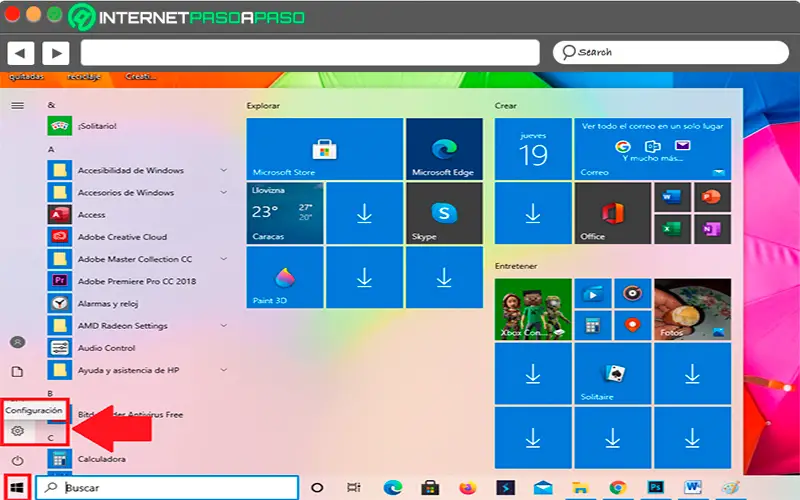Expand Accesorios de Windows folder
The height and width of the screenshot is (500, 800).
pos(223,192)
